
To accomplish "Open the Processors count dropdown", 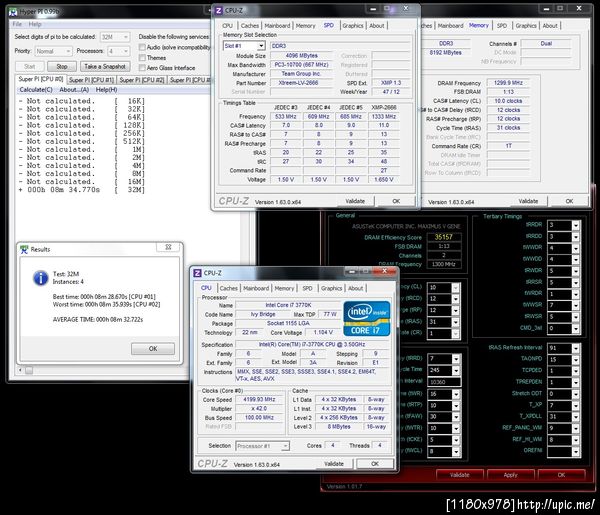I will [118, 51].
